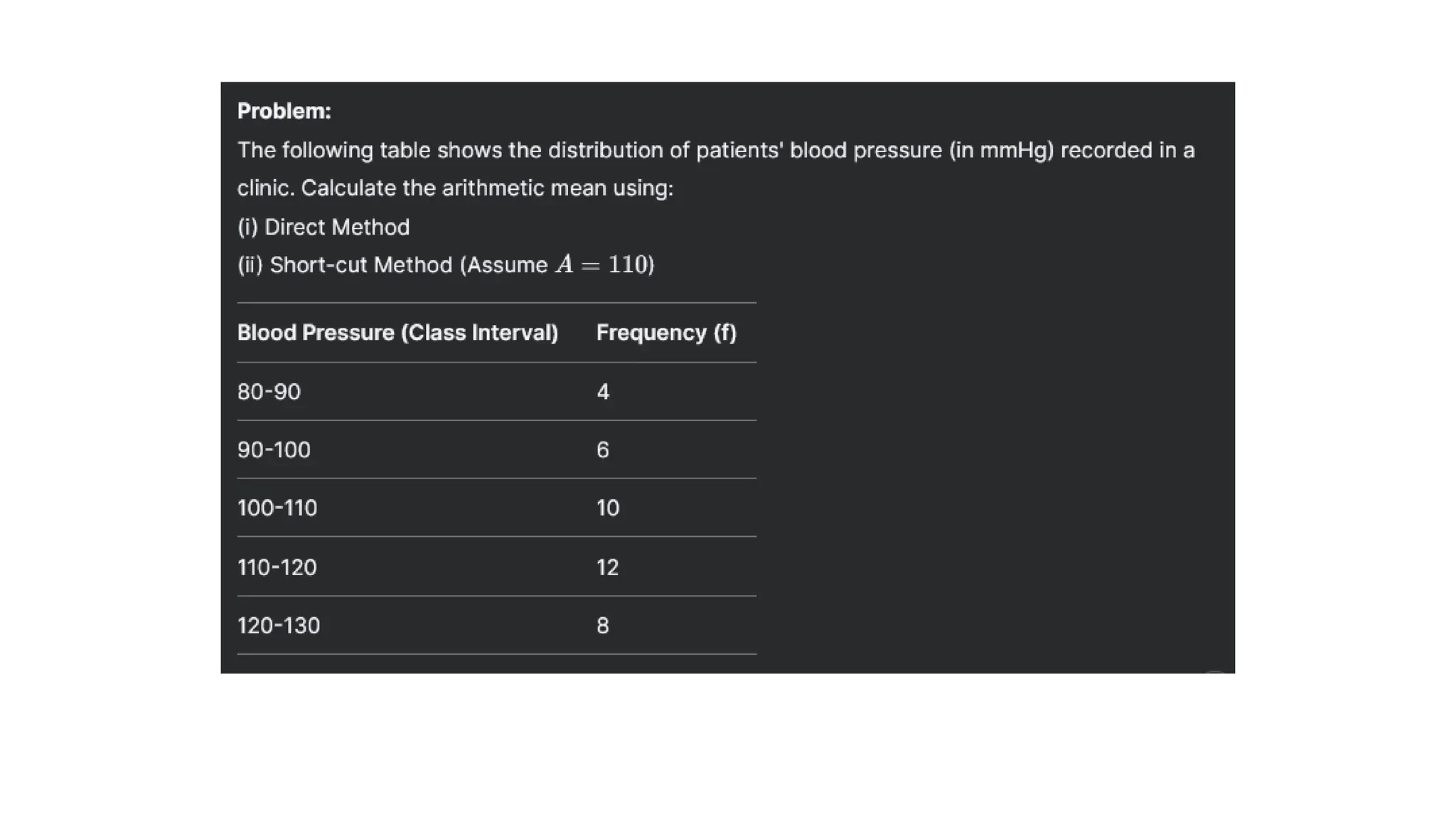1456x819 pixels.
Task: Click the word "clinic" starting the second line
Action: click(264, 188)
